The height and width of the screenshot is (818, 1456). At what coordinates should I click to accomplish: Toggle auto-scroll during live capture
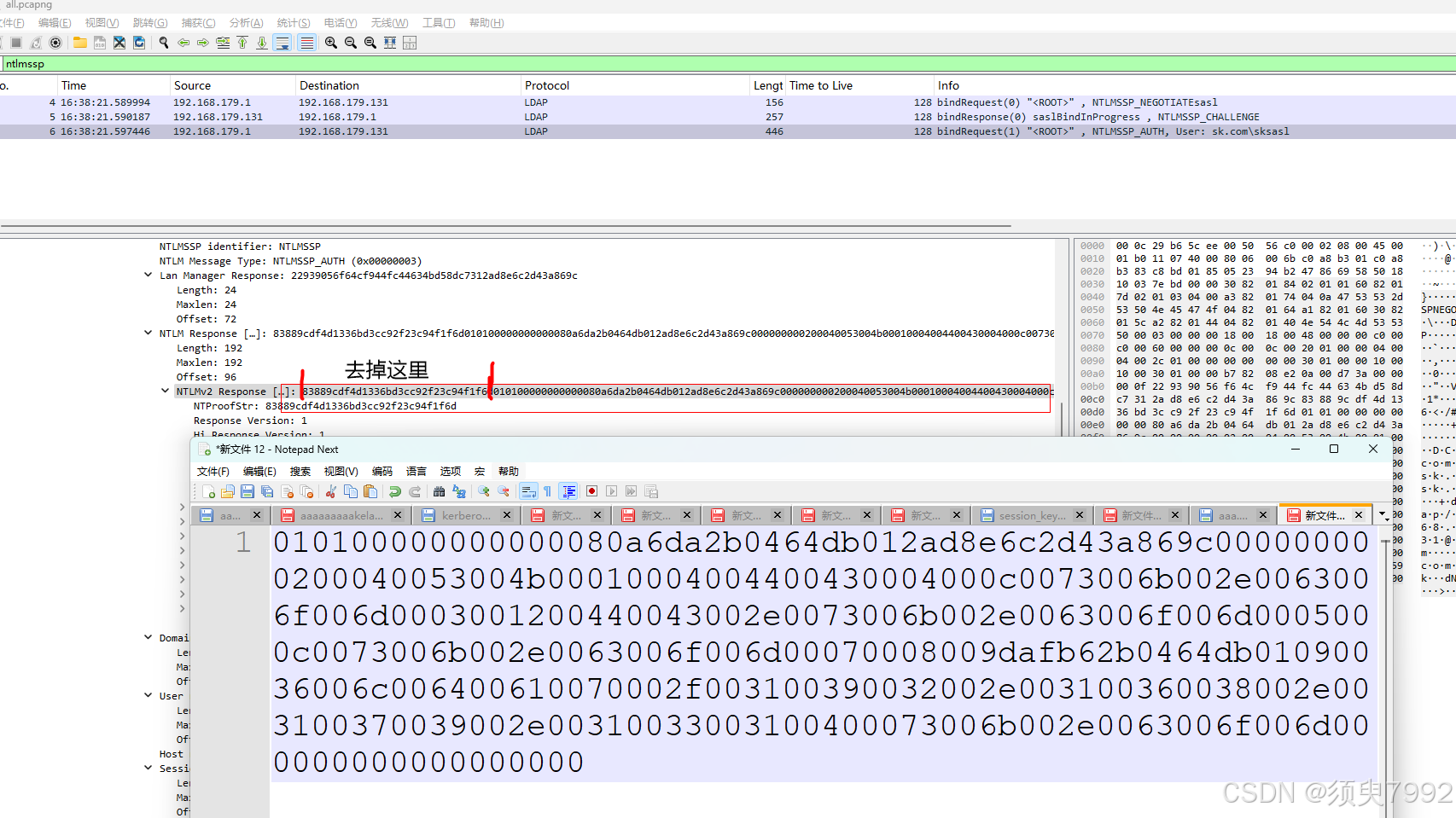tap(282, 43)
